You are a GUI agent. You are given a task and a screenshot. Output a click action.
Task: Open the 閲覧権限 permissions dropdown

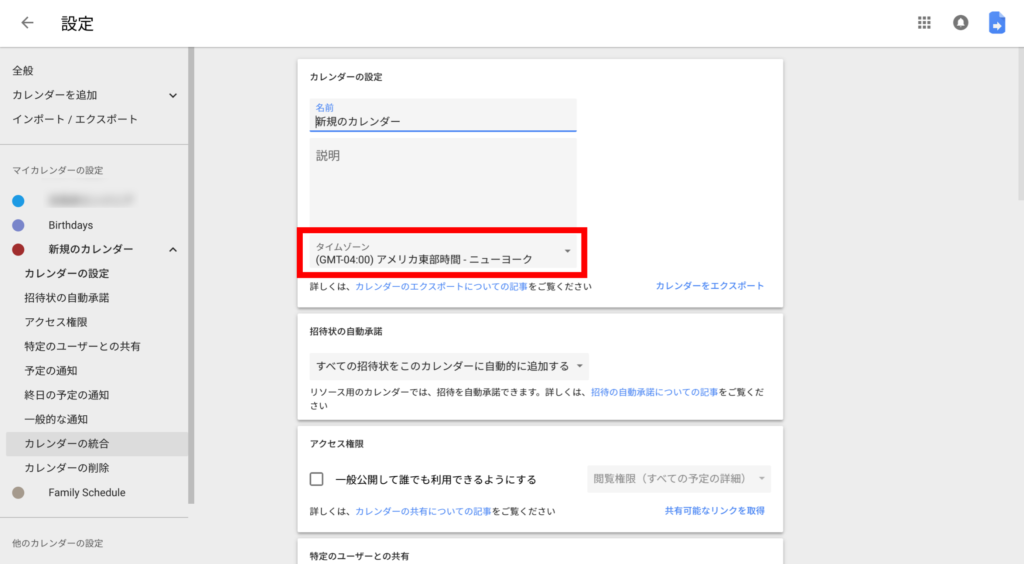coord(678,479)
